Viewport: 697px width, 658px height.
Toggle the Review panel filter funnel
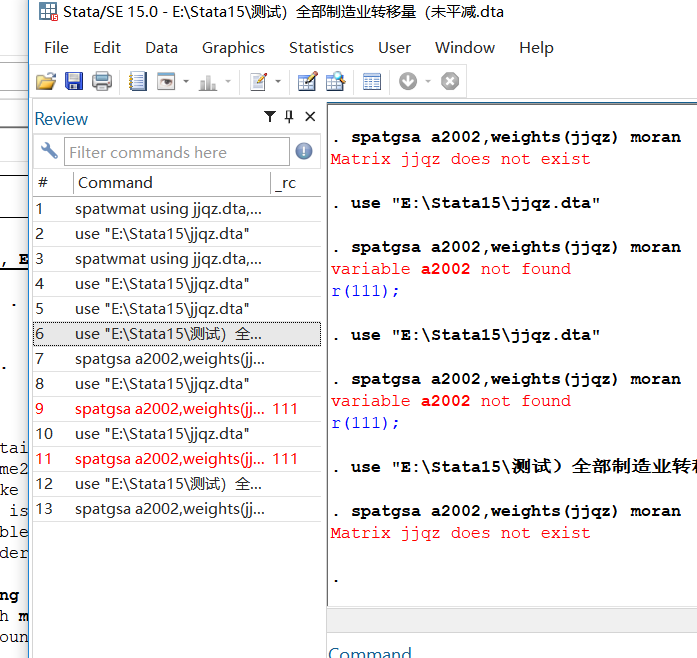tap(270, 118)
